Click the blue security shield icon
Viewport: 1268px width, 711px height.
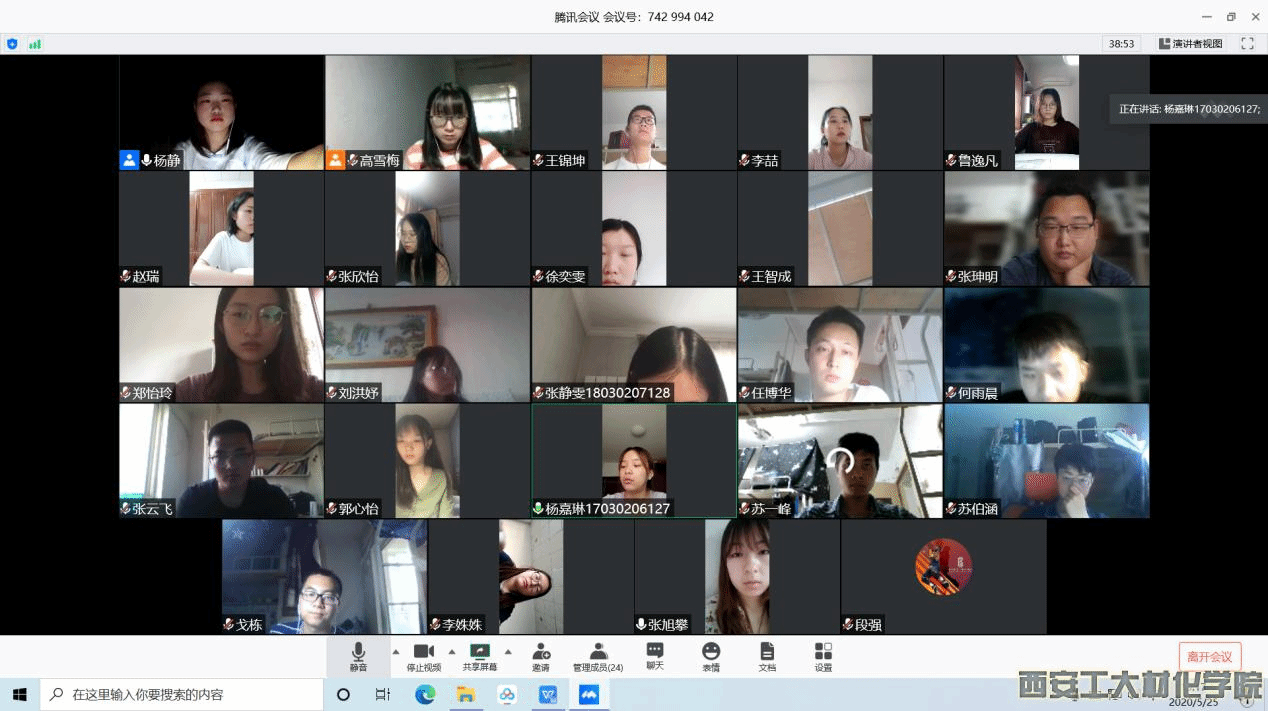tap(12, 44)
